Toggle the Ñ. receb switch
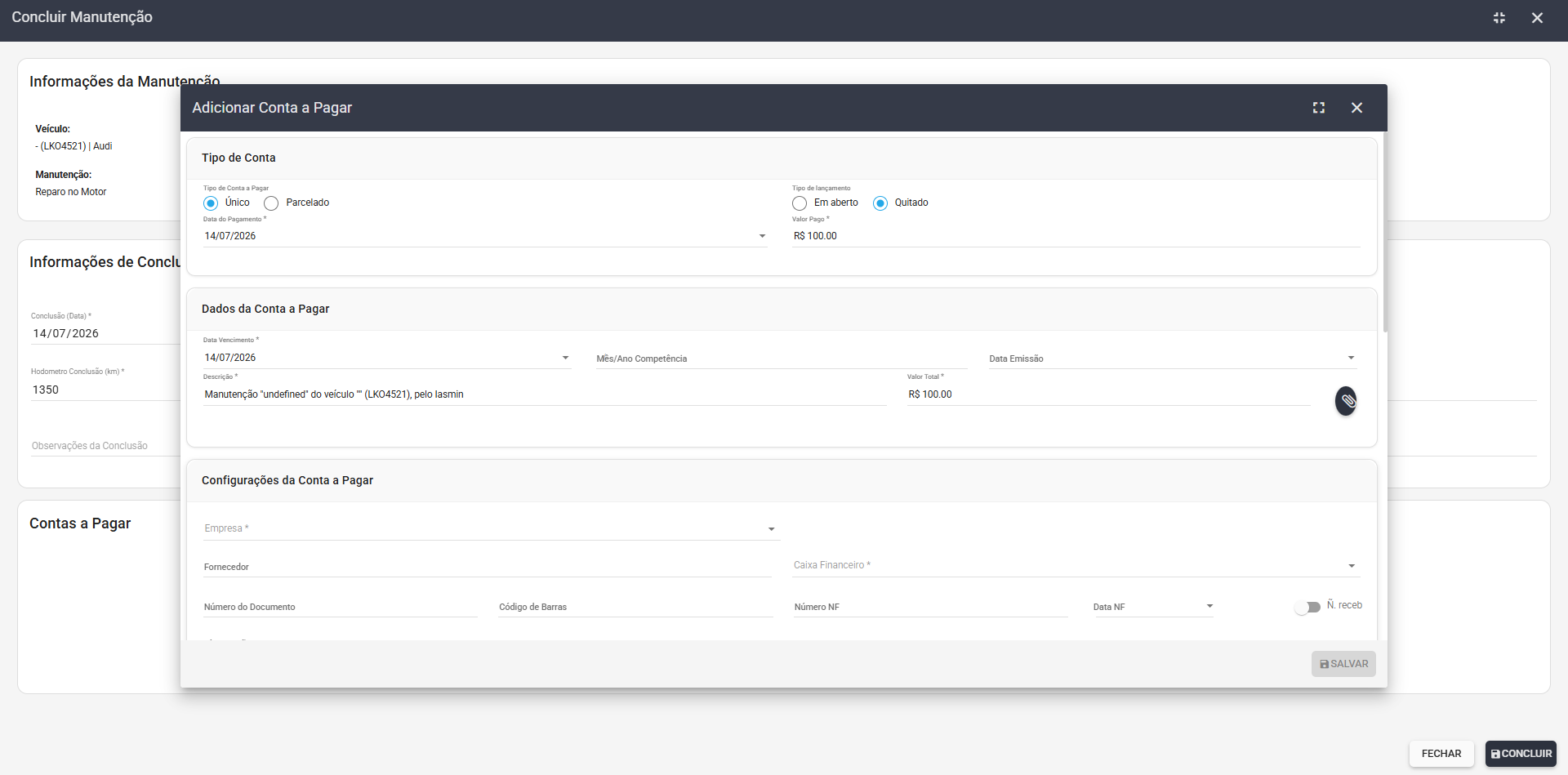Viewport: 1568px width, 775px height. tap(1307, 607)
